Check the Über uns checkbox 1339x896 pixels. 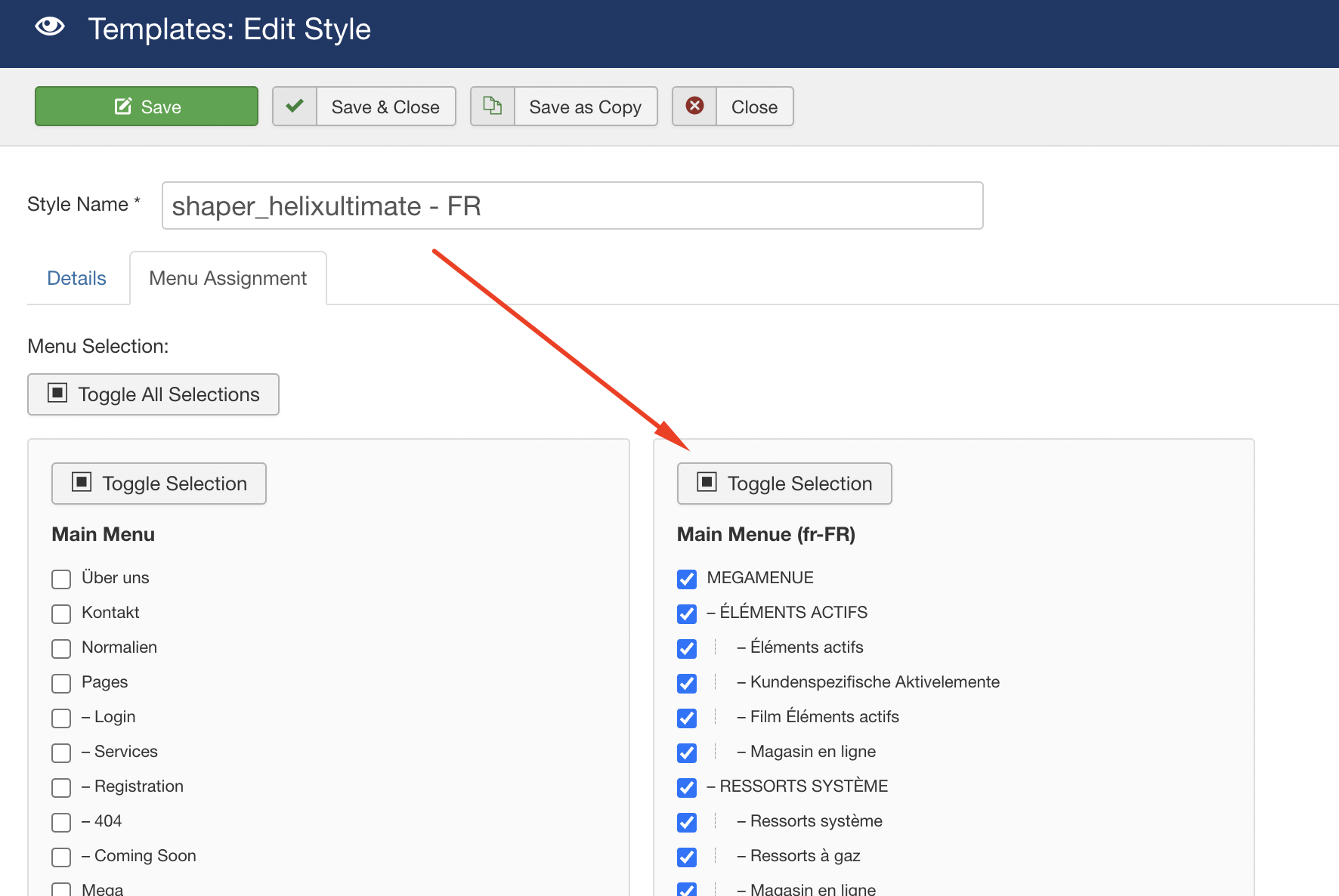(61, 579)
